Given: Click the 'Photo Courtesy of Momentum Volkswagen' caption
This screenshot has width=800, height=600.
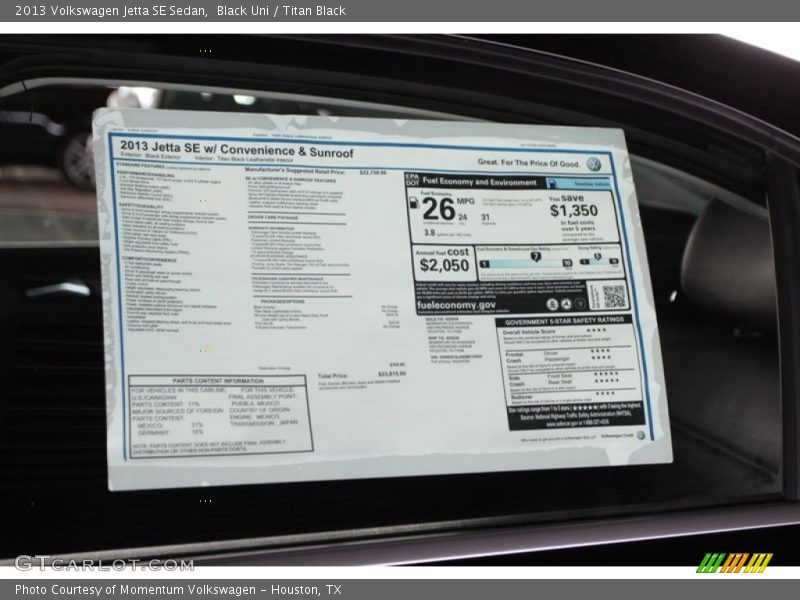Looking at the screenshot, I should click(178, 590).
